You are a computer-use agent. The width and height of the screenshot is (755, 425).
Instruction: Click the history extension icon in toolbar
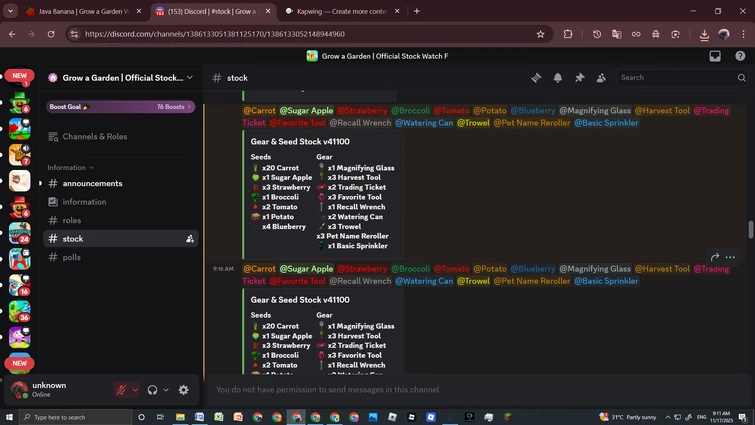[x=597, y=34]
